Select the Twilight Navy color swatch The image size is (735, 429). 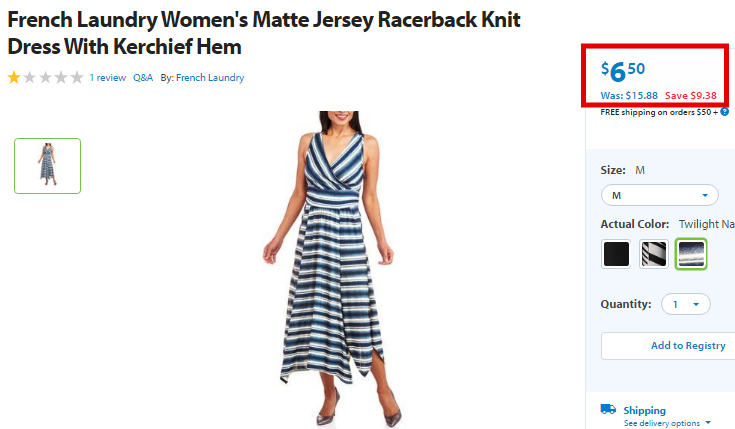691,254
